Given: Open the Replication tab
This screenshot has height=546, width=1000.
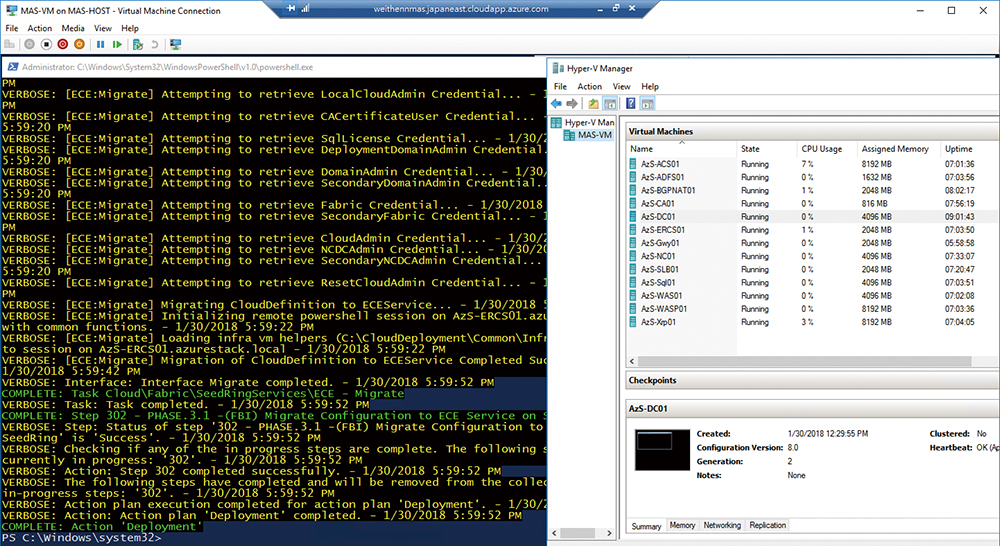Looking at the screenshot, I should click(767, 525).
